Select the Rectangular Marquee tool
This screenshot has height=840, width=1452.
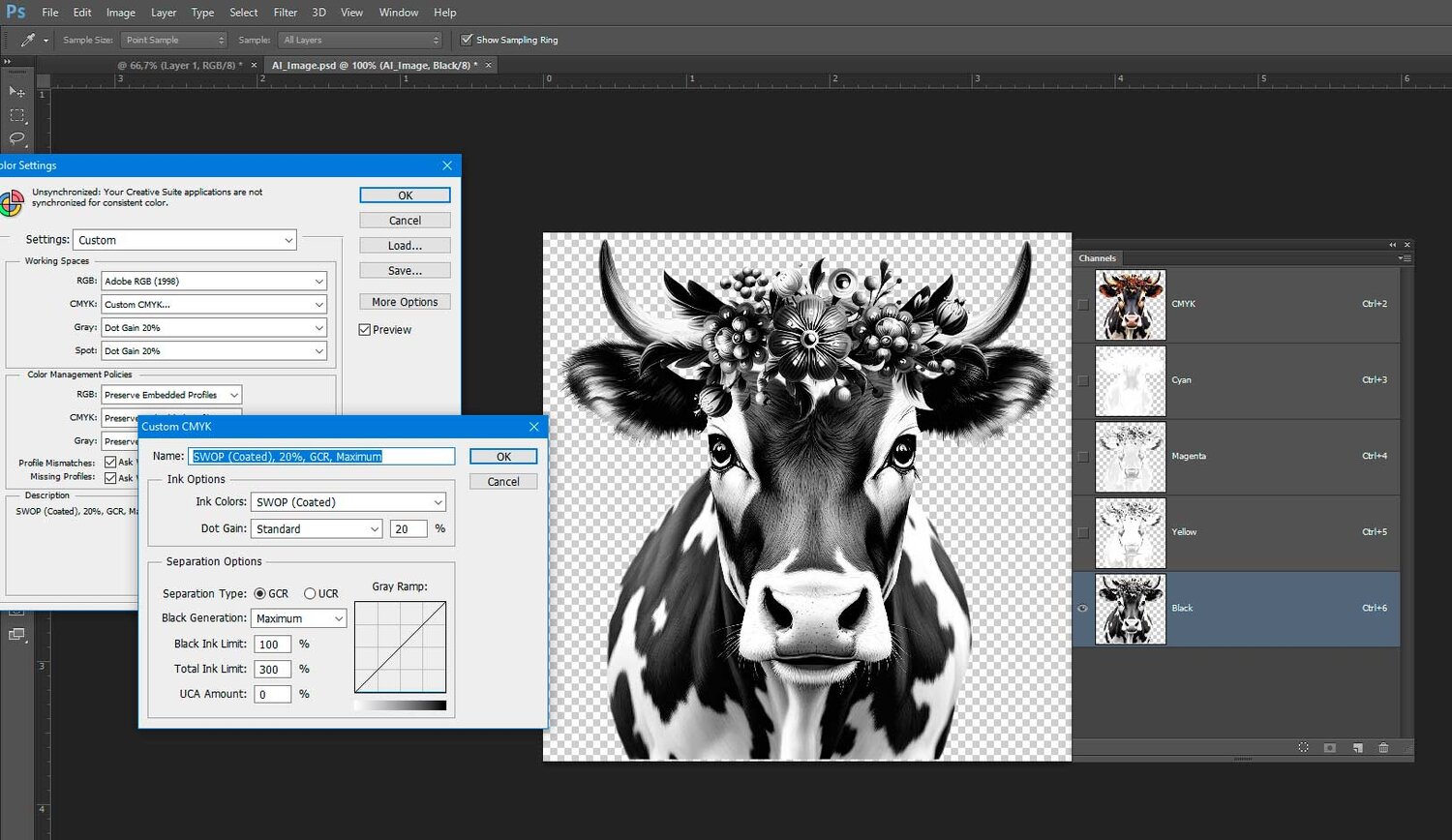pyautogui.click(x=16, y=115)
